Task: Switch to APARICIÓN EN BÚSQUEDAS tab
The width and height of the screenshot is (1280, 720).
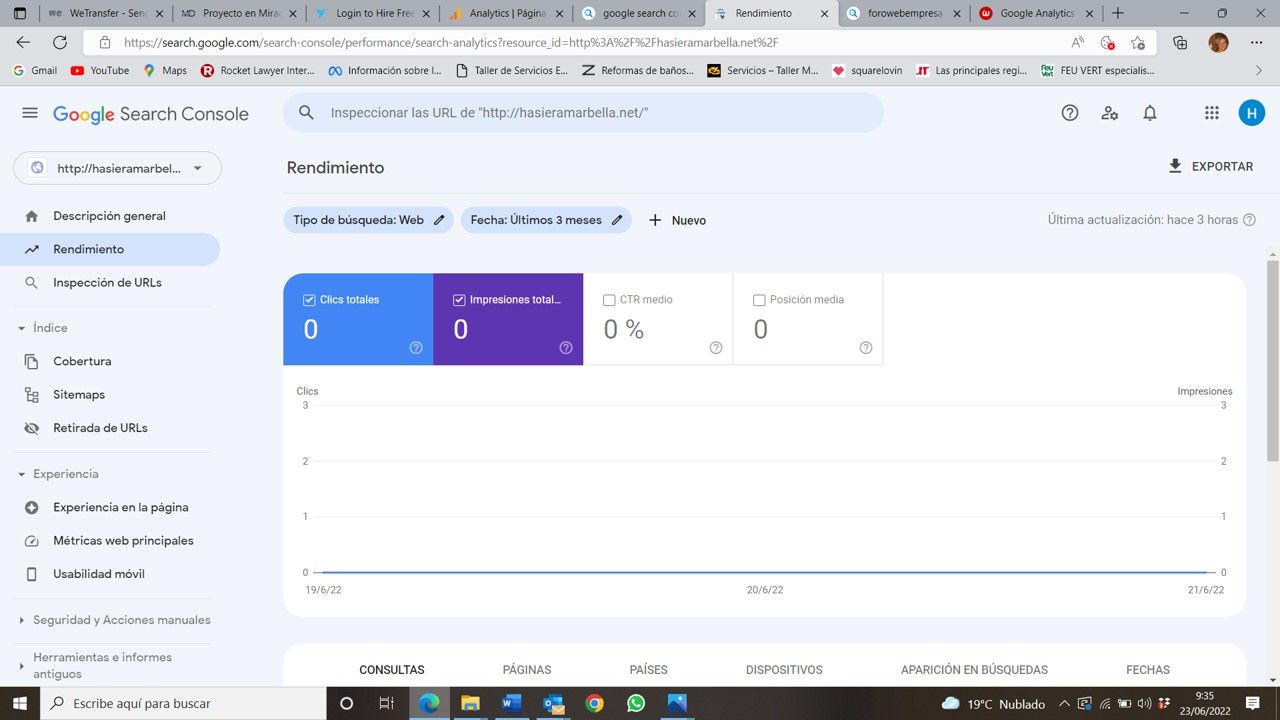Action: click(x=974, y=670)
